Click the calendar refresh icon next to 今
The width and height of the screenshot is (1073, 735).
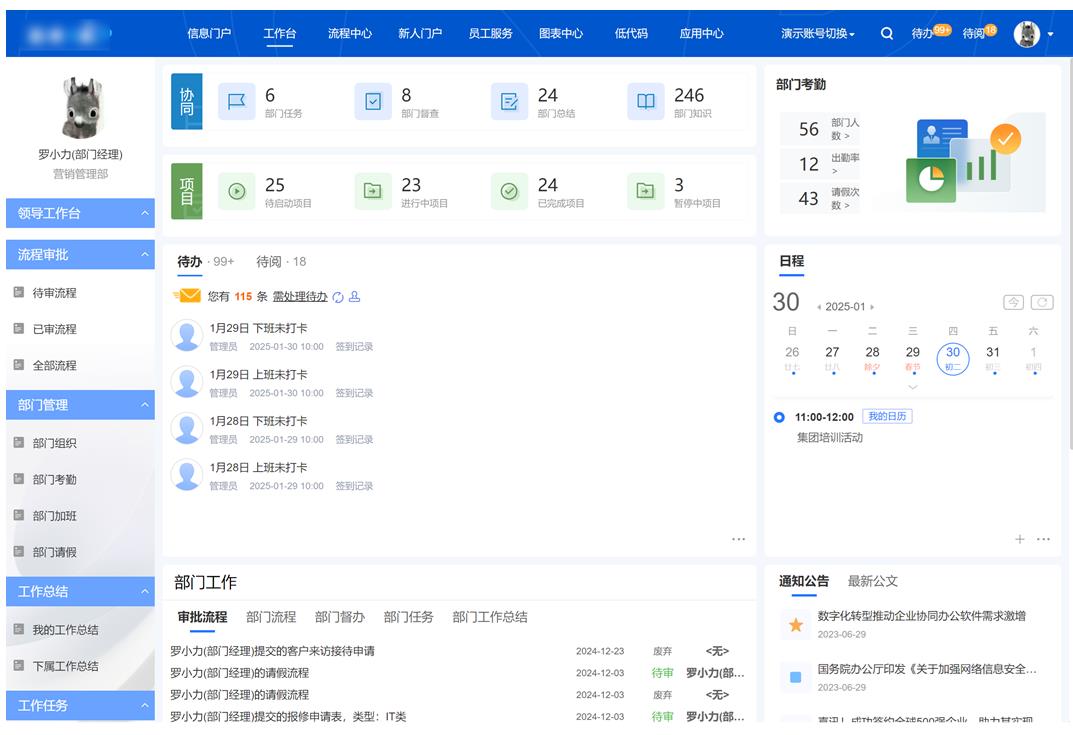pos(1042,302)
